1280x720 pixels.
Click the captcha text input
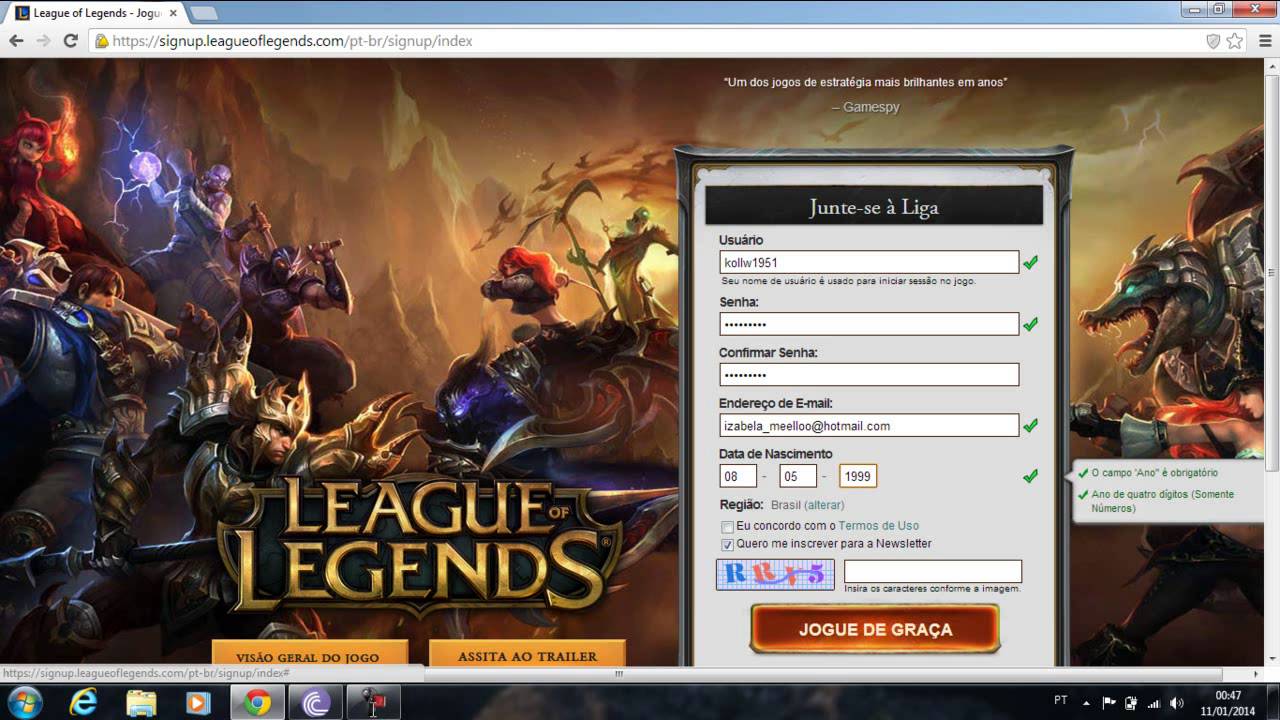pyautogui.click(x=933, y=571)
